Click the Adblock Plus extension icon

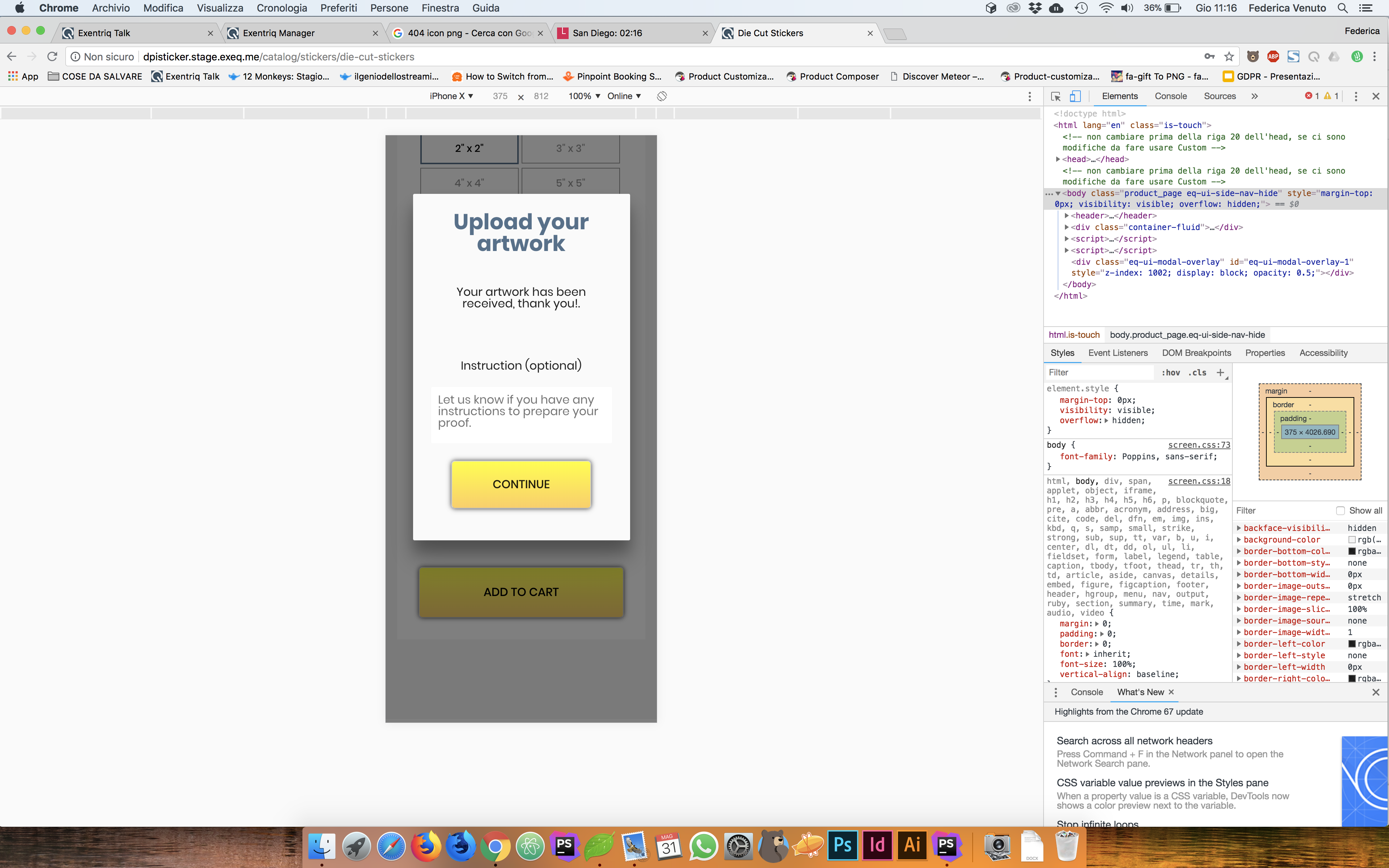coord(1273,56)
